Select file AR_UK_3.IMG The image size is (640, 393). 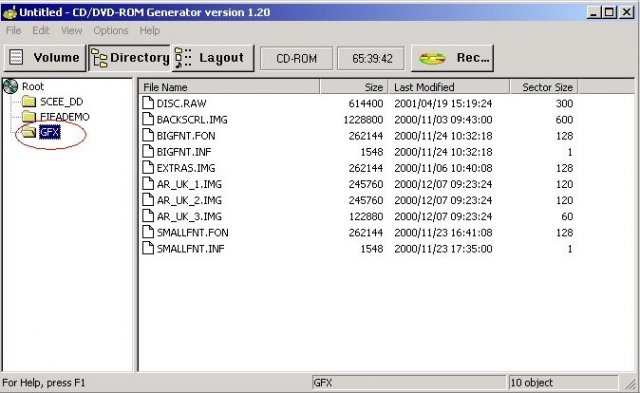pos(189,216)
